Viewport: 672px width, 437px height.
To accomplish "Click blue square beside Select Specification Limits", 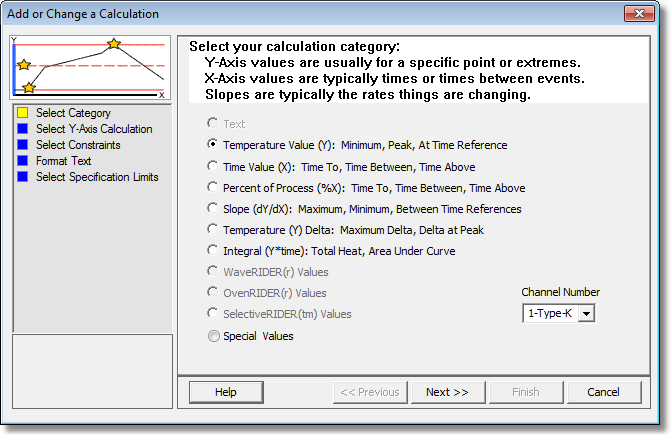I will point(23,177).
